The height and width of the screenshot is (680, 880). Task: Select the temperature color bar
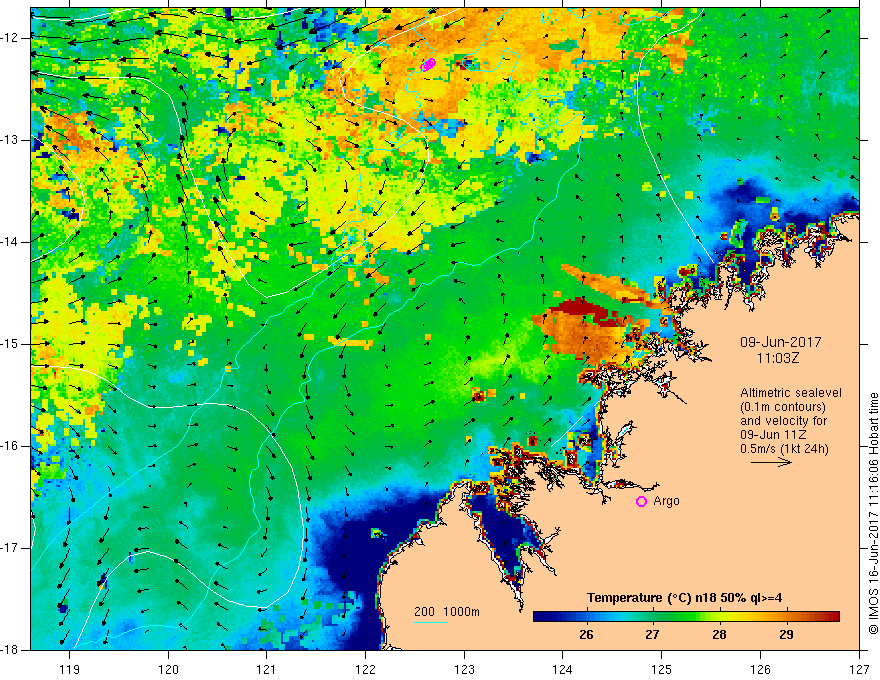(x=686, y=617)
